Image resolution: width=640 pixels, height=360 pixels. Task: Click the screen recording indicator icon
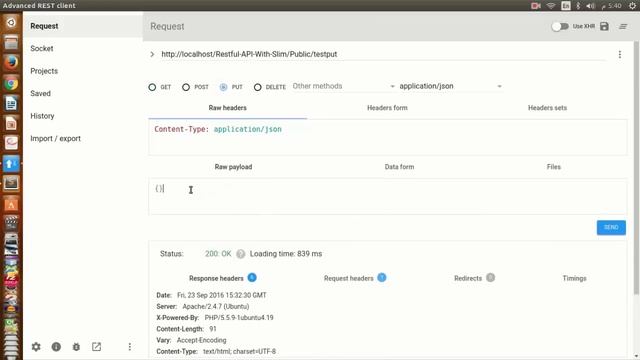(536, 6)
